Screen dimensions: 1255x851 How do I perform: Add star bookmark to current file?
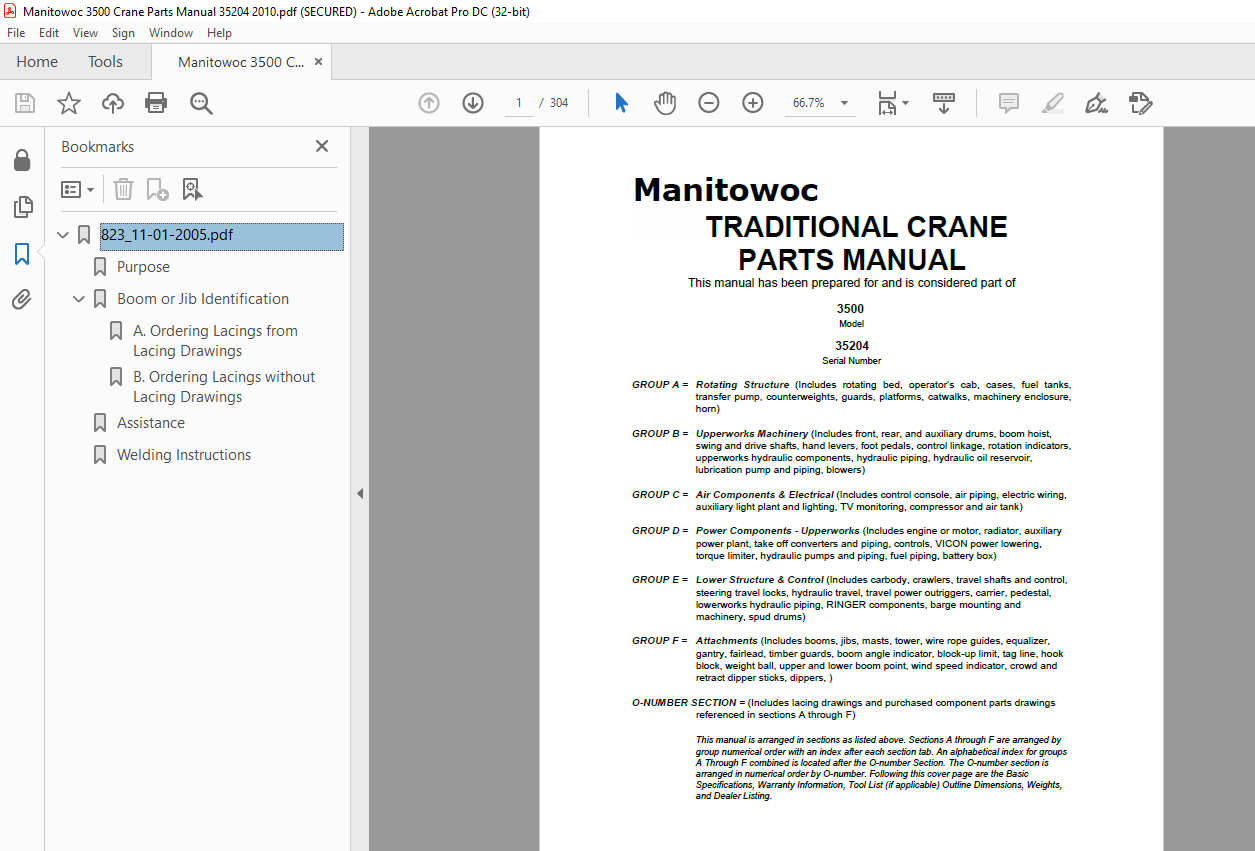coord(69,103)
